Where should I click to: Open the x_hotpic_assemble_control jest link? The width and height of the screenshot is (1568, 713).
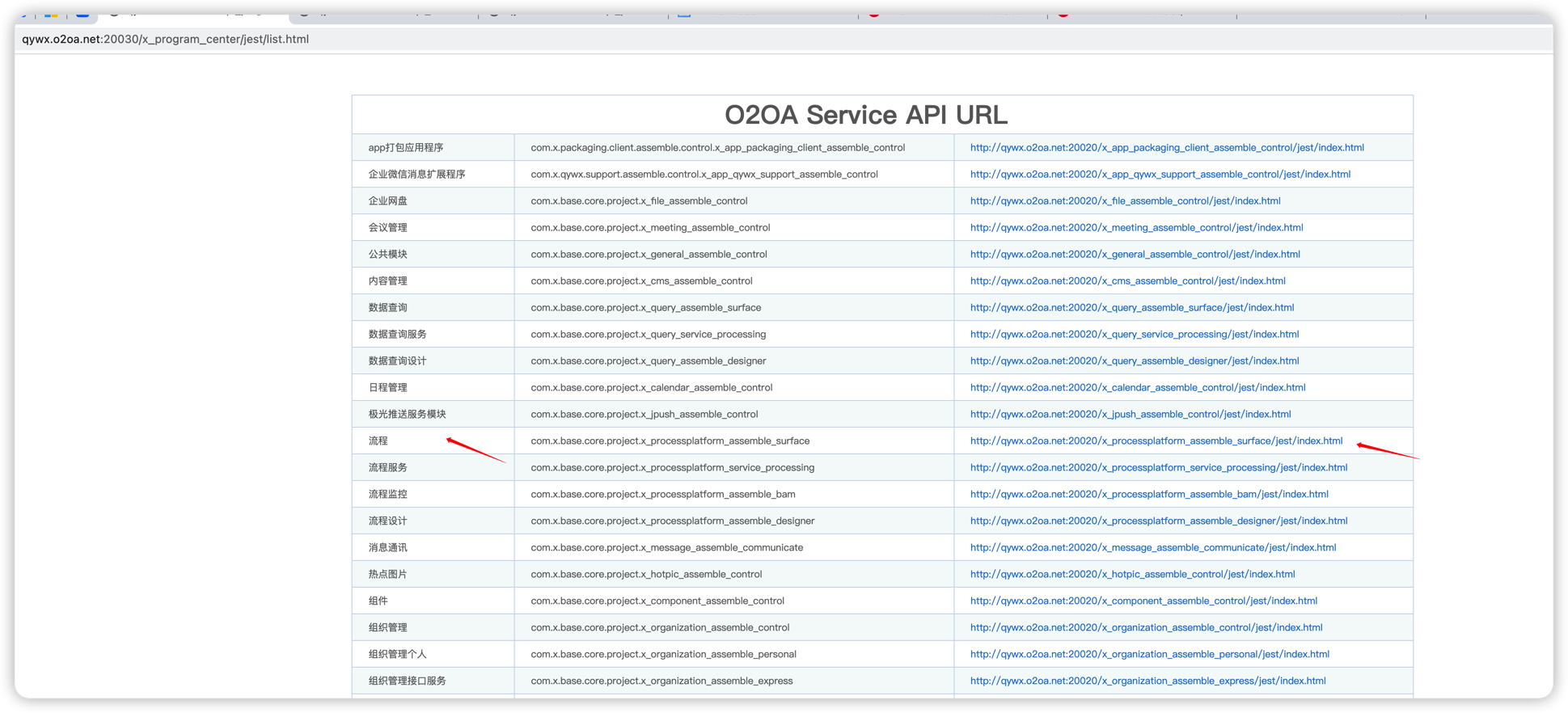click(1132, 575)
